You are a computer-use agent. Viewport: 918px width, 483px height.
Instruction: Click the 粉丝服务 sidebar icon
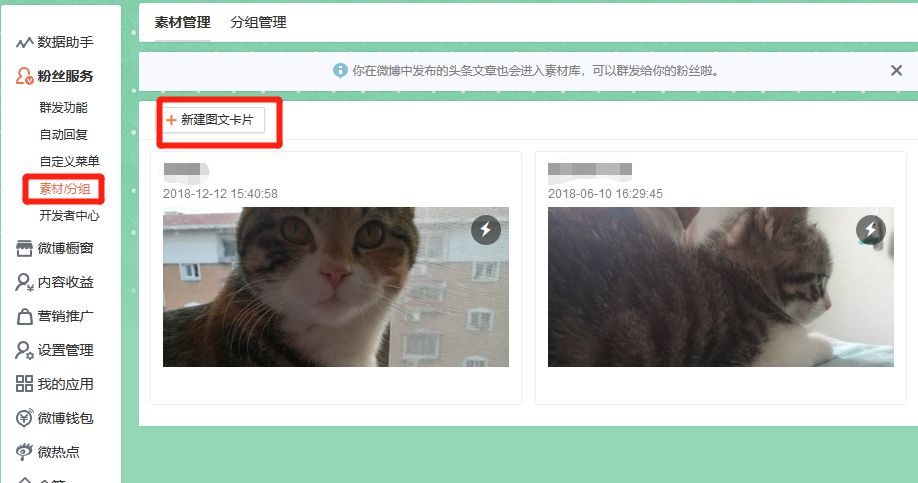pyautogui.click(x=24, y=76)
